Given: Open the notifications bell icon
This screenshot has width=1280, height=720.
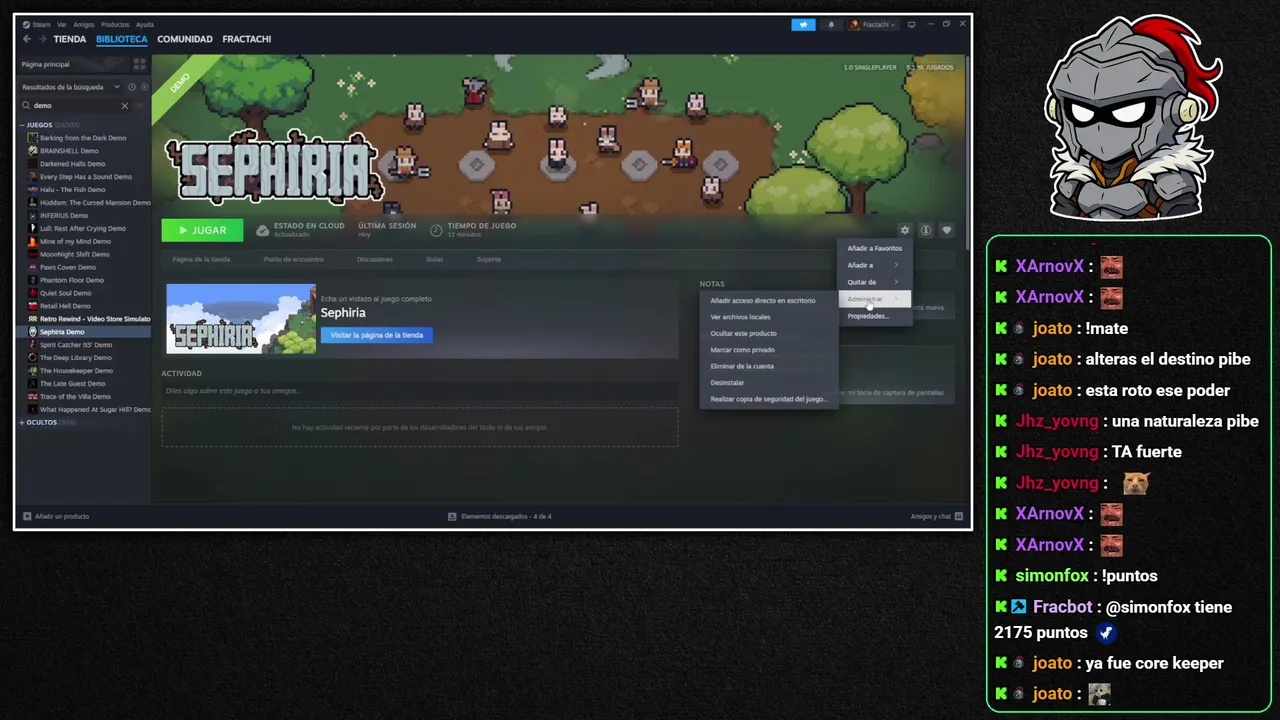Looking at the screenshot, I should click(x=831, y=24).
